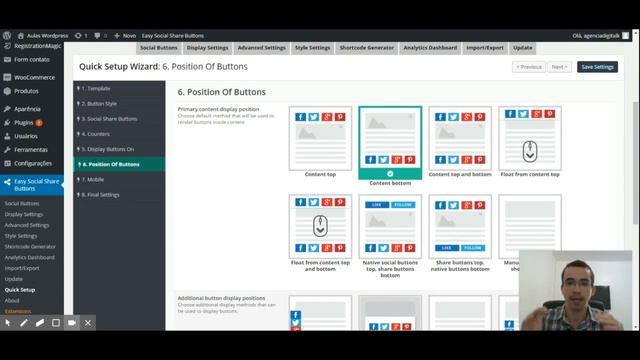Viewport: 640px width, 360px height.
Task: Select the pen drawing annotation tool
Action: (x=24, y=323)
